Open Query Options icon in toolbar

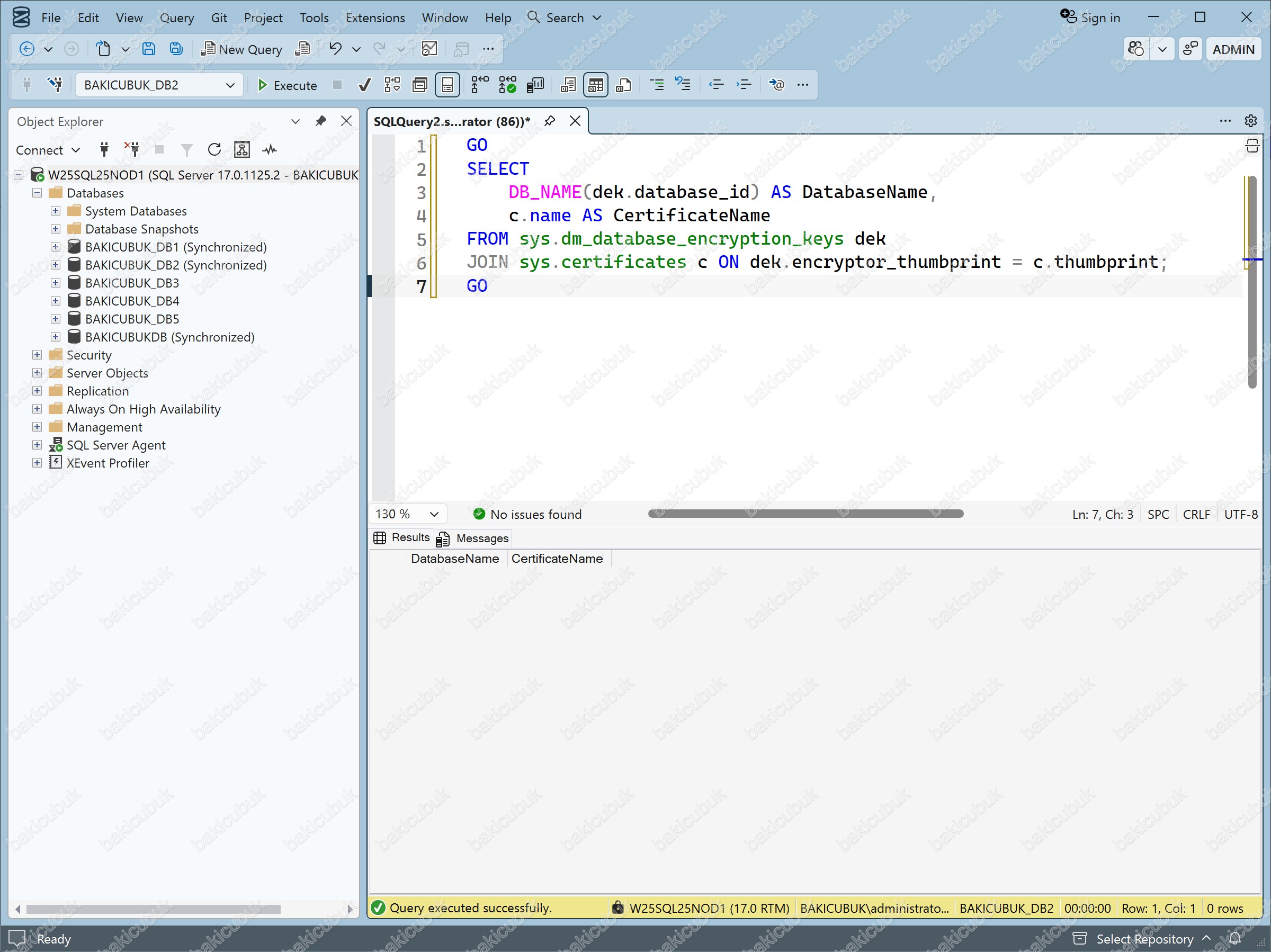tap(420, 85)
